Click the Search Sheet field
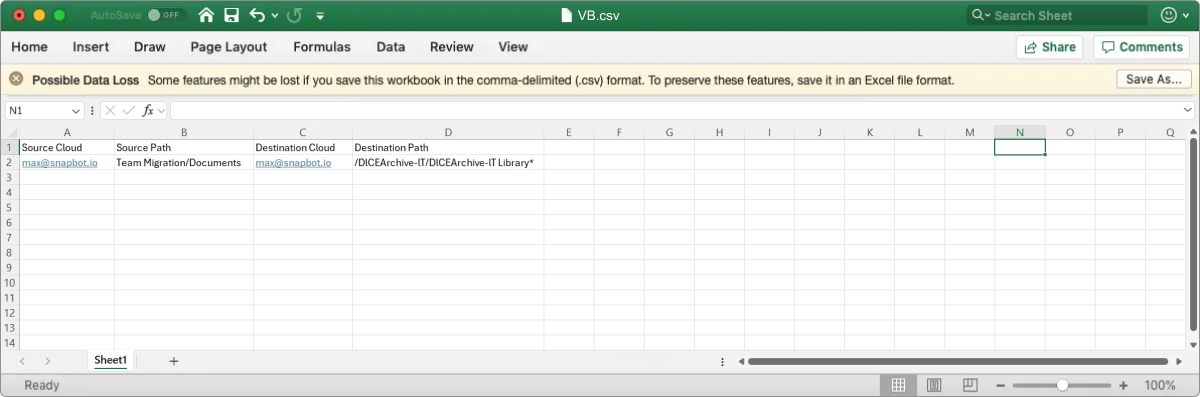Screen dimensions: 1200x397 click(1057, 15)
